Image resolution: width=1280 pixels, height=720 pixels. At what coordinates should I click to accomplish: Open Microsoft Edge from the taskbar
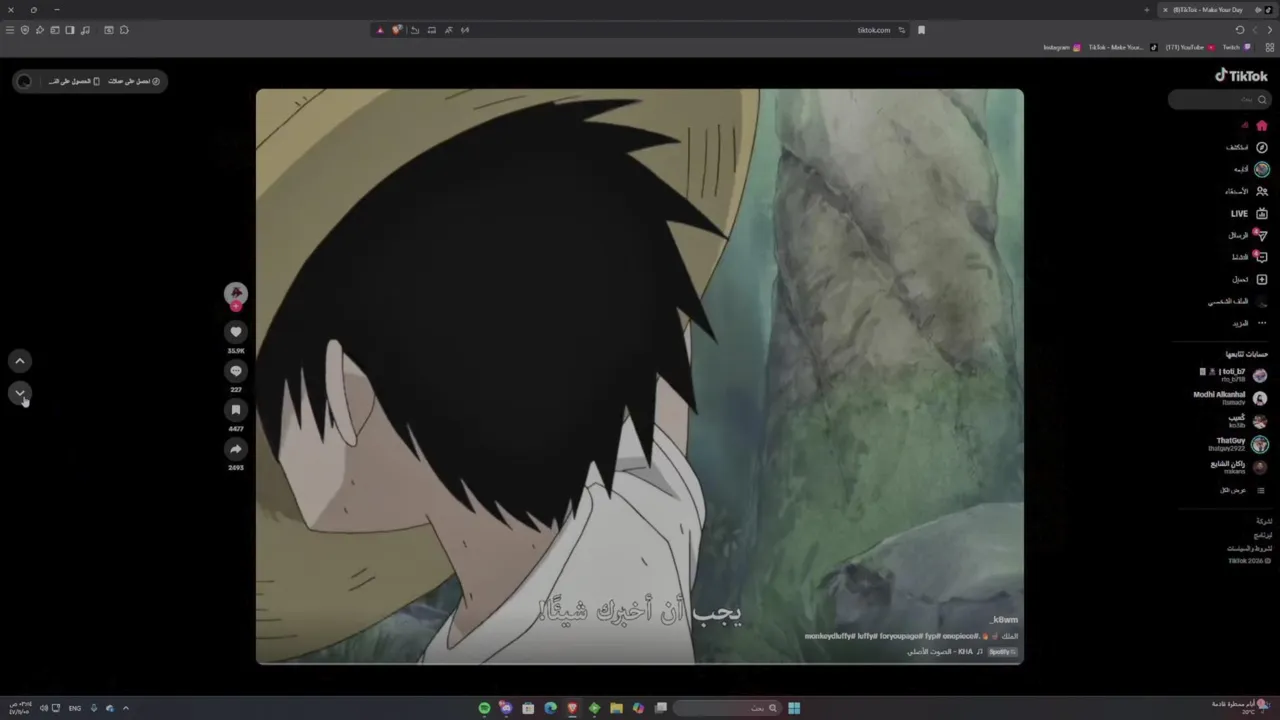point(550,708)
